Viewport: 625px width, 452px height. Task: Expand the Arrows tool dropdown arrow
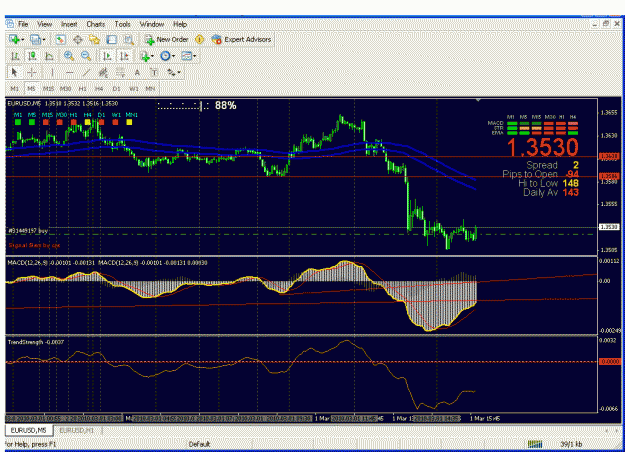(x=179, y=73)
